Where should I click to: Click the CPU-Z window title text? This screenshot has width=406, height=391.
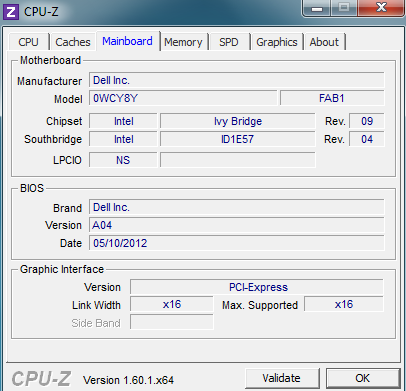point(41,12)
